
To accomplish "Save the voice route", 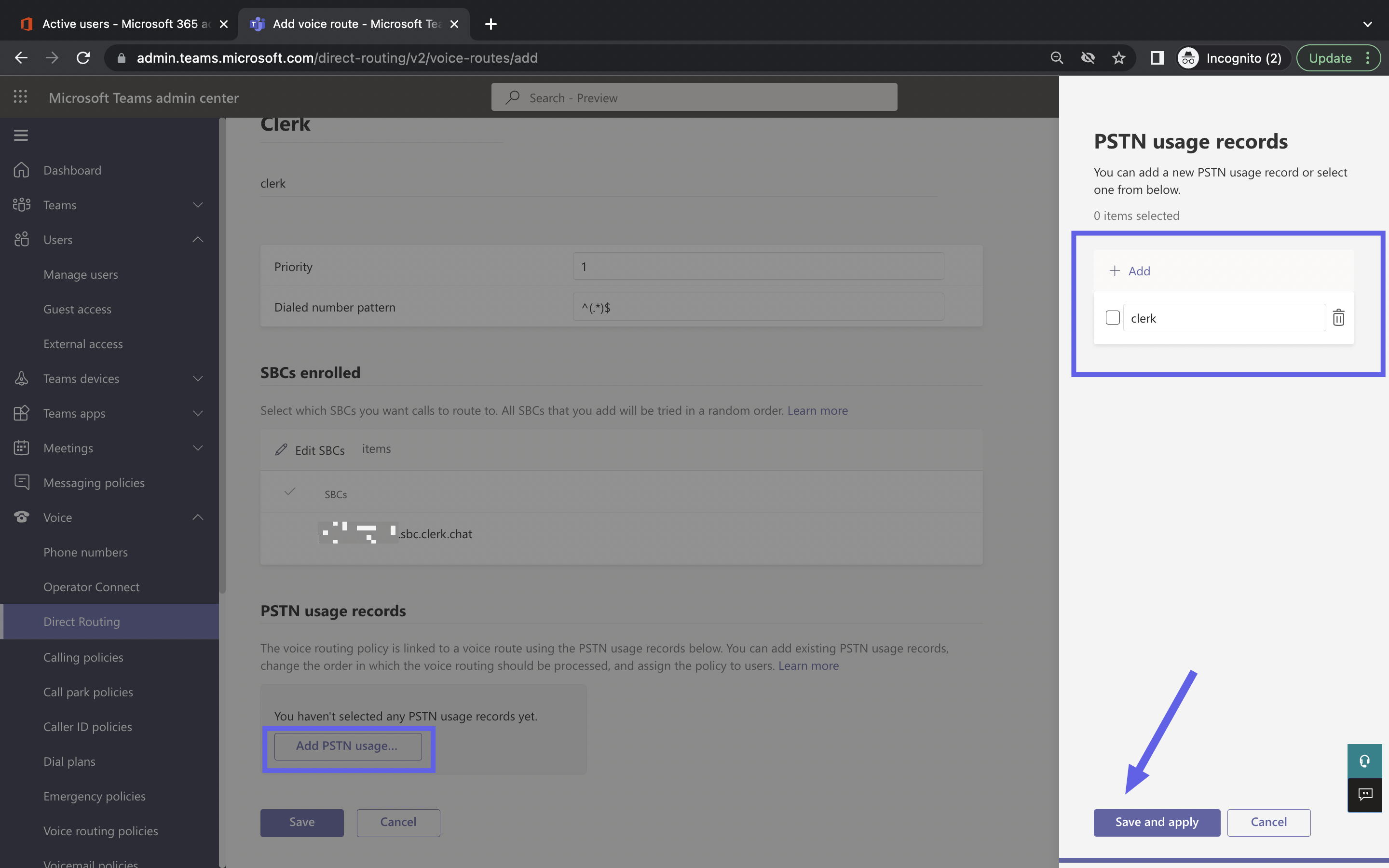I will (302, 822).
